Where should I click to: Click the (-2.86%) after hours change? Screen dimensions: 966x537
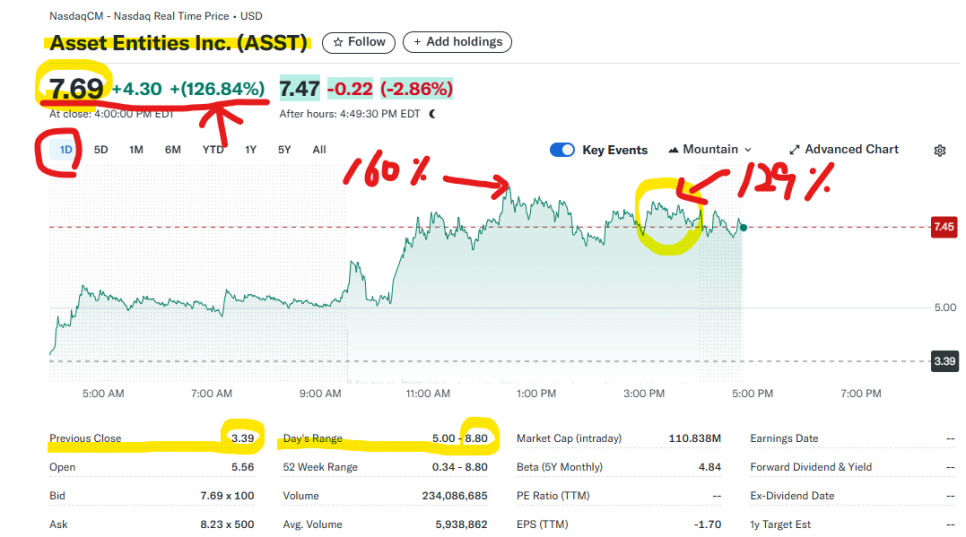coord(416,89)
